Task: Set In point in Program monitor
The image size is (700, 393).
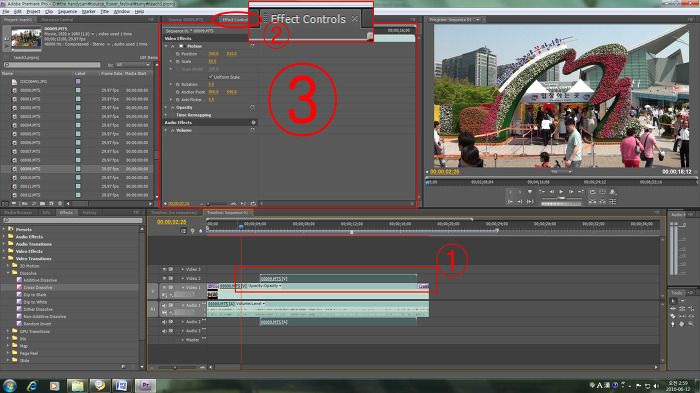Action: 510,192
